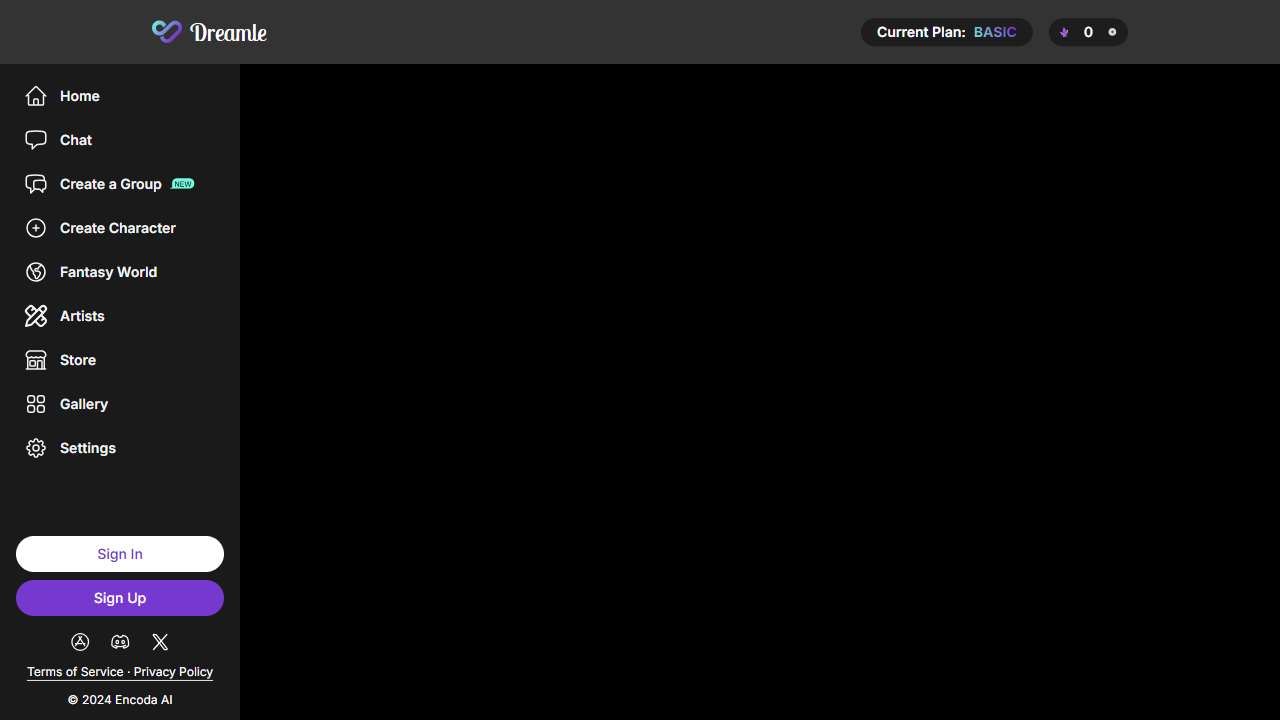The width and height of the screenshot is (1280, 720).
Task: Open the Terms of Service link
Action: point(75,672)
